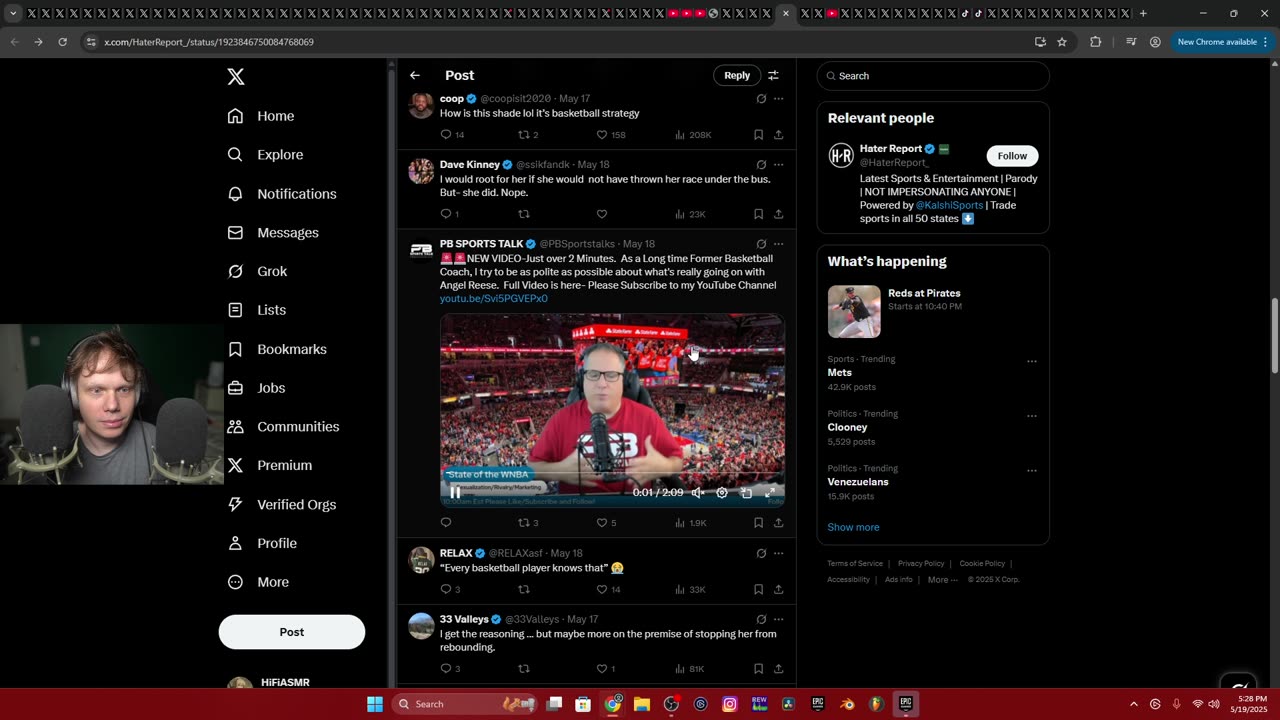Click the Search input field
This screenshot has width=1280, height=720.
pyautogui.click(x=933, y=76)
